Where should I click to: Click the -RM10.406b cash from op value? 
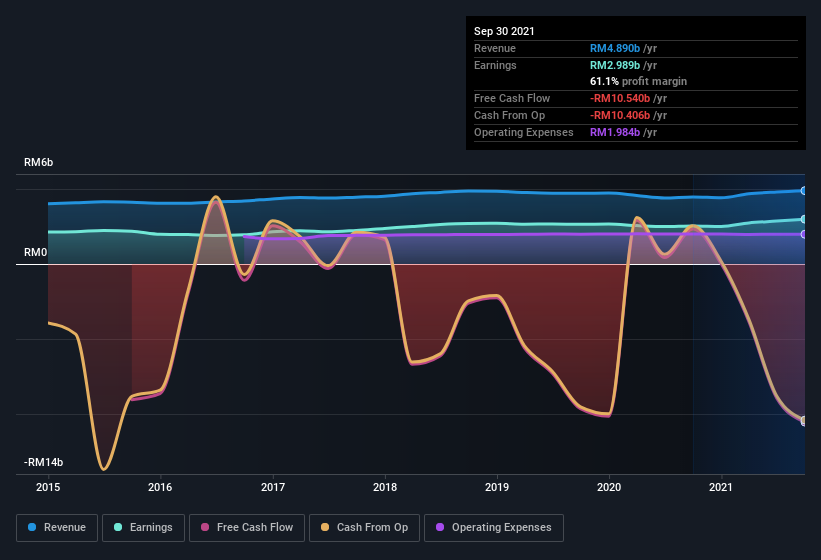[620, 116]
